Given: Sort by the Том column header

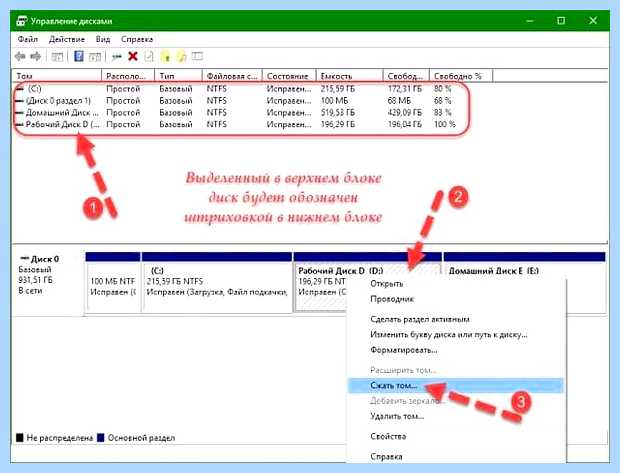Looking at the screenshot, I should (57, 76).
